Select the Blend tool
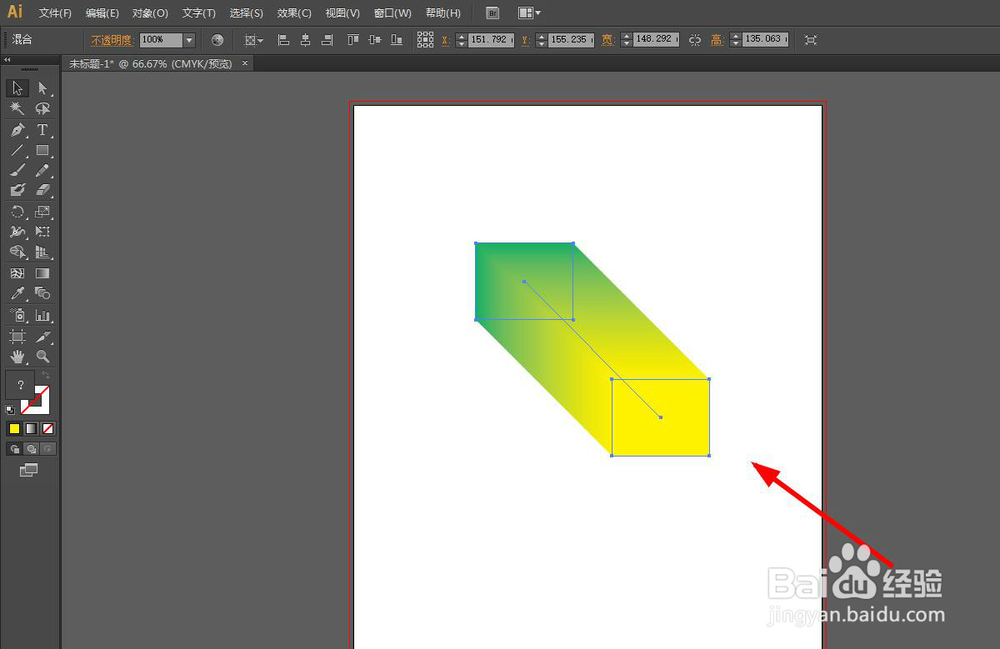The height and width of the screenshot is (649, 1000). point(42,293)
